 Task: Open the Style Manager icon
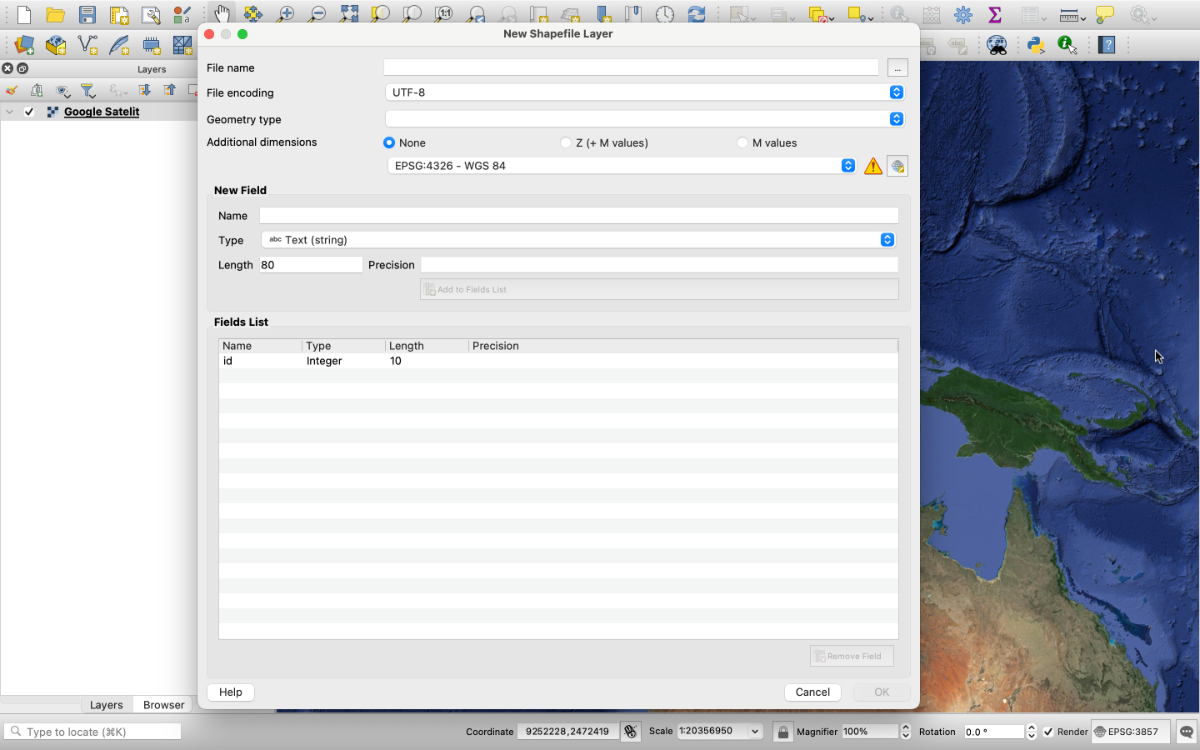(182, 15)
